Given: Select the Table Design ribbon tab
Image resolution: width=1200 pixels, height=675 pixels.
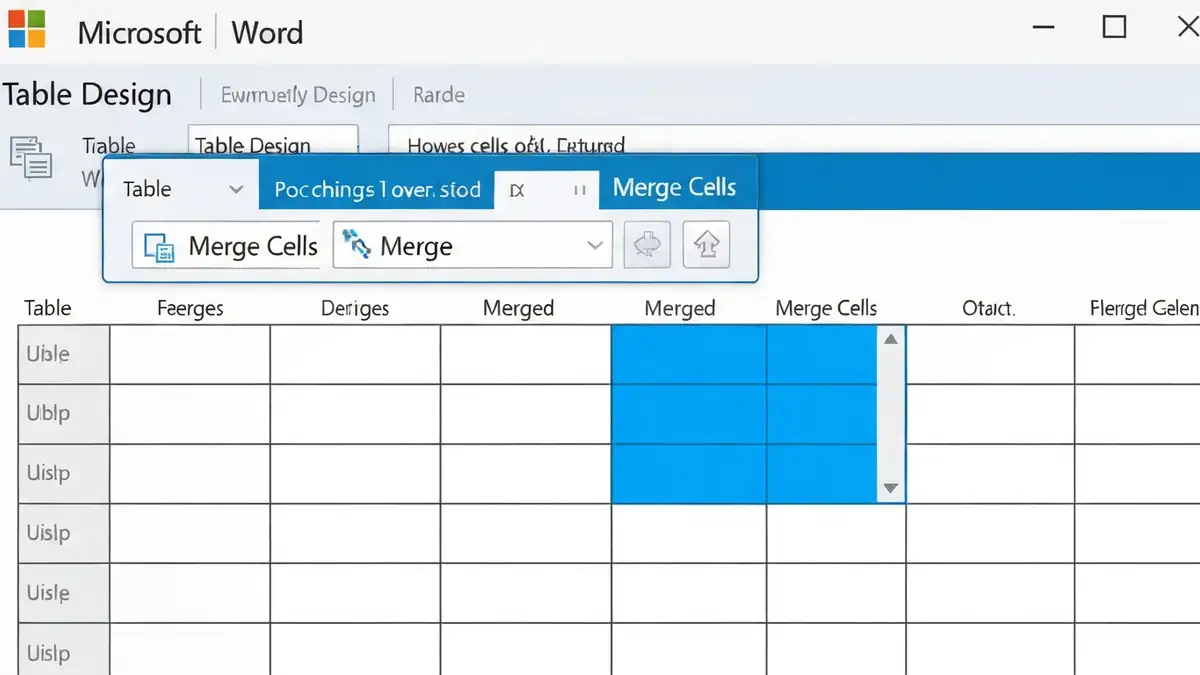Looking at the screenshot, I should click(x=87, y=95).
